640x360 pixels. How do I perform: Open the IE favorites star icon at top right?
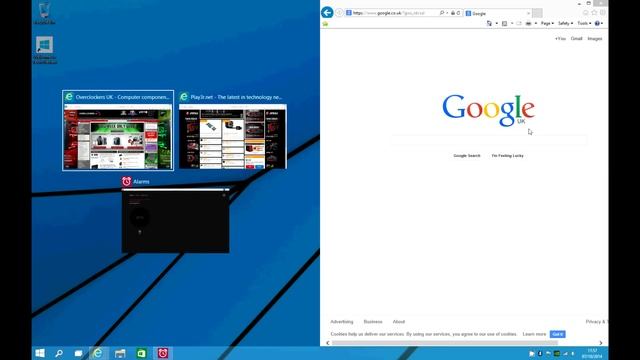(594, 13)
